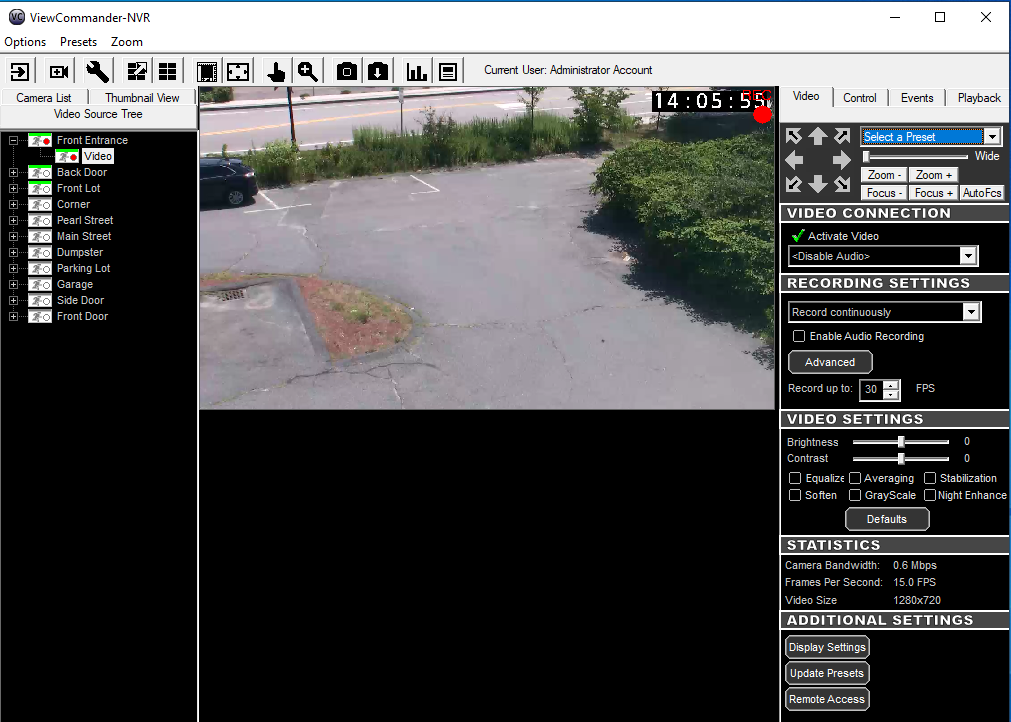This screenshot has height=722, width=1011.
Task: Click the Record up to FPS field
Action: click(871, 389)
